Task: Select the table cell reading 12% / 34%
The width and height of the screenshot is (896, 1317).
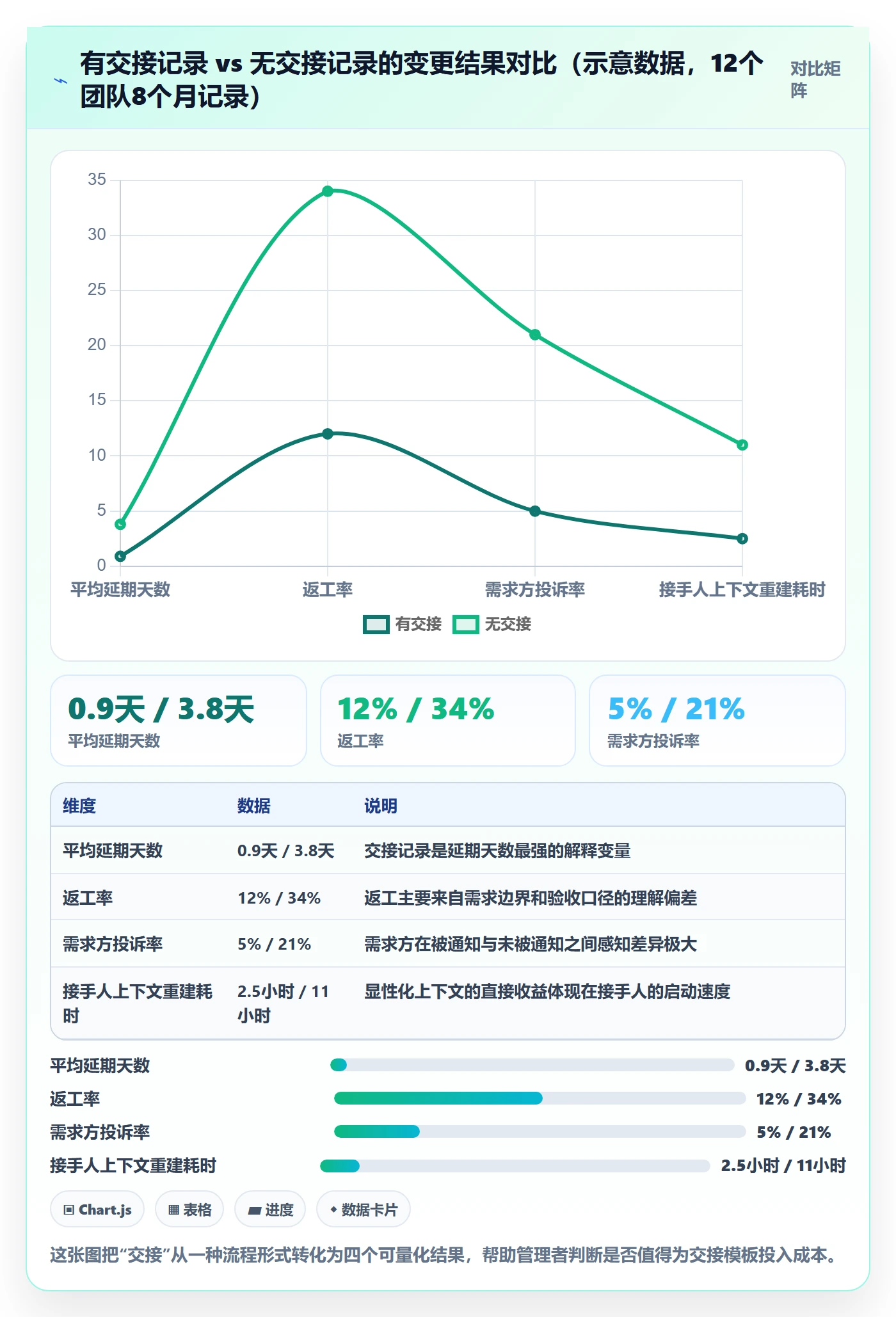Action: point(279,898)
